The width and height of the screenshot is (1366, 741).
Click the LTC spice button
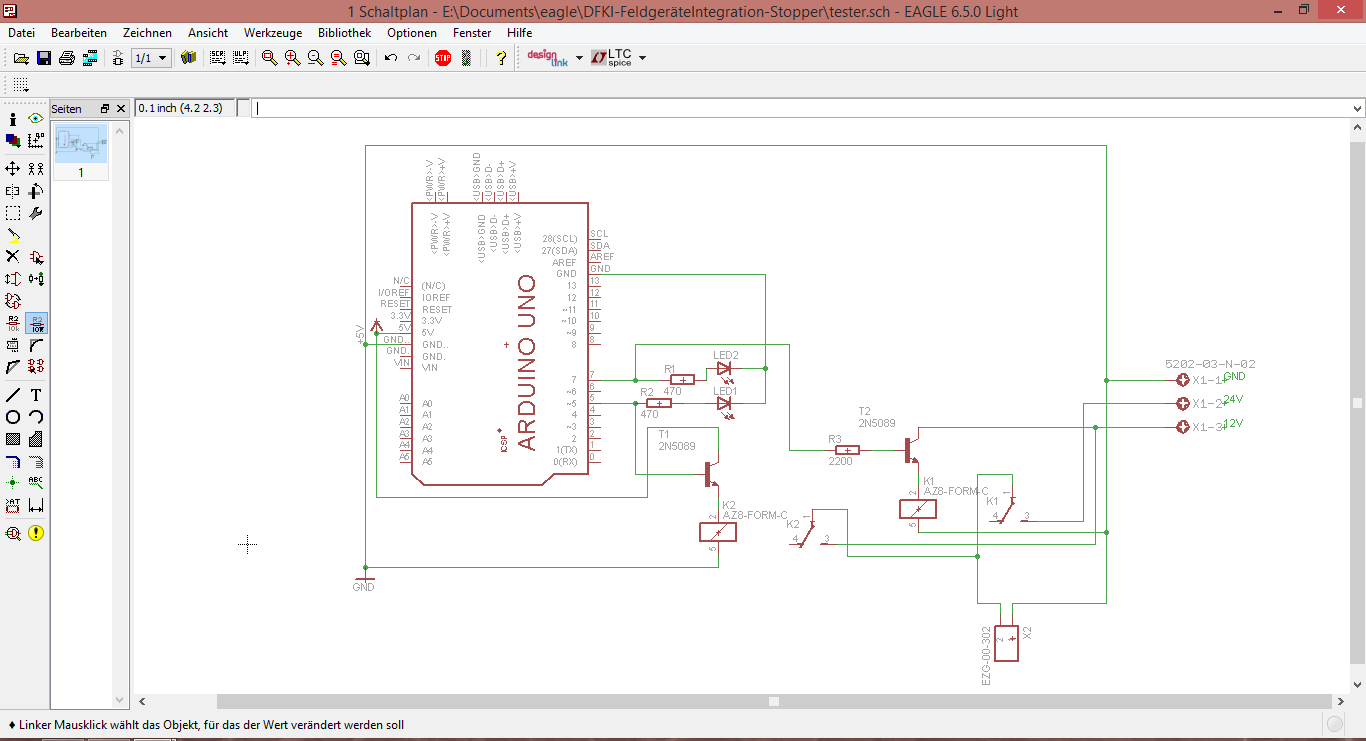(611, 58)
